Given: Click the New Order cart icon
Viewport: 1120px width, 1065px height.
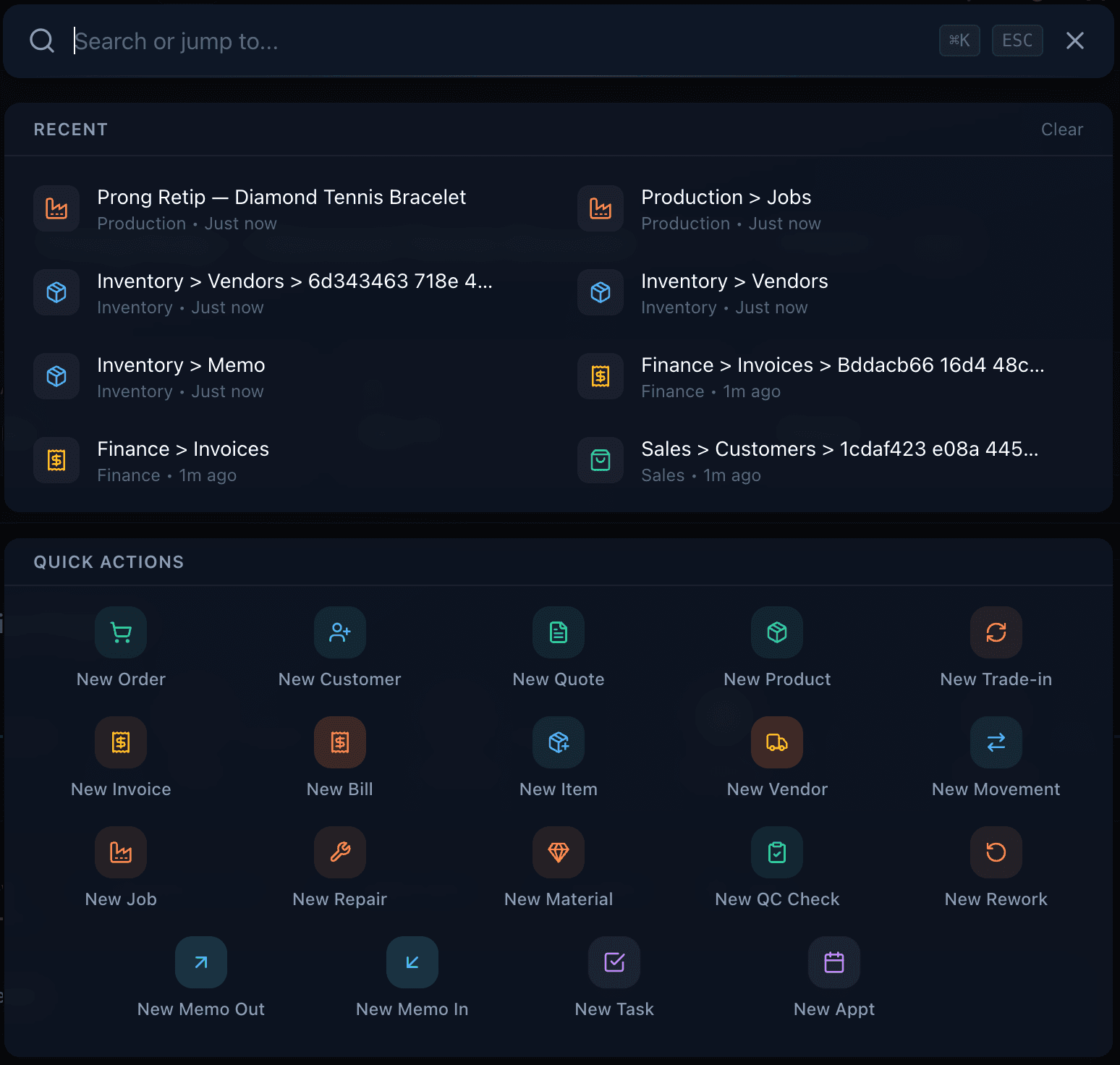Looking at the screenshot, I should click(x=121, y=632).
